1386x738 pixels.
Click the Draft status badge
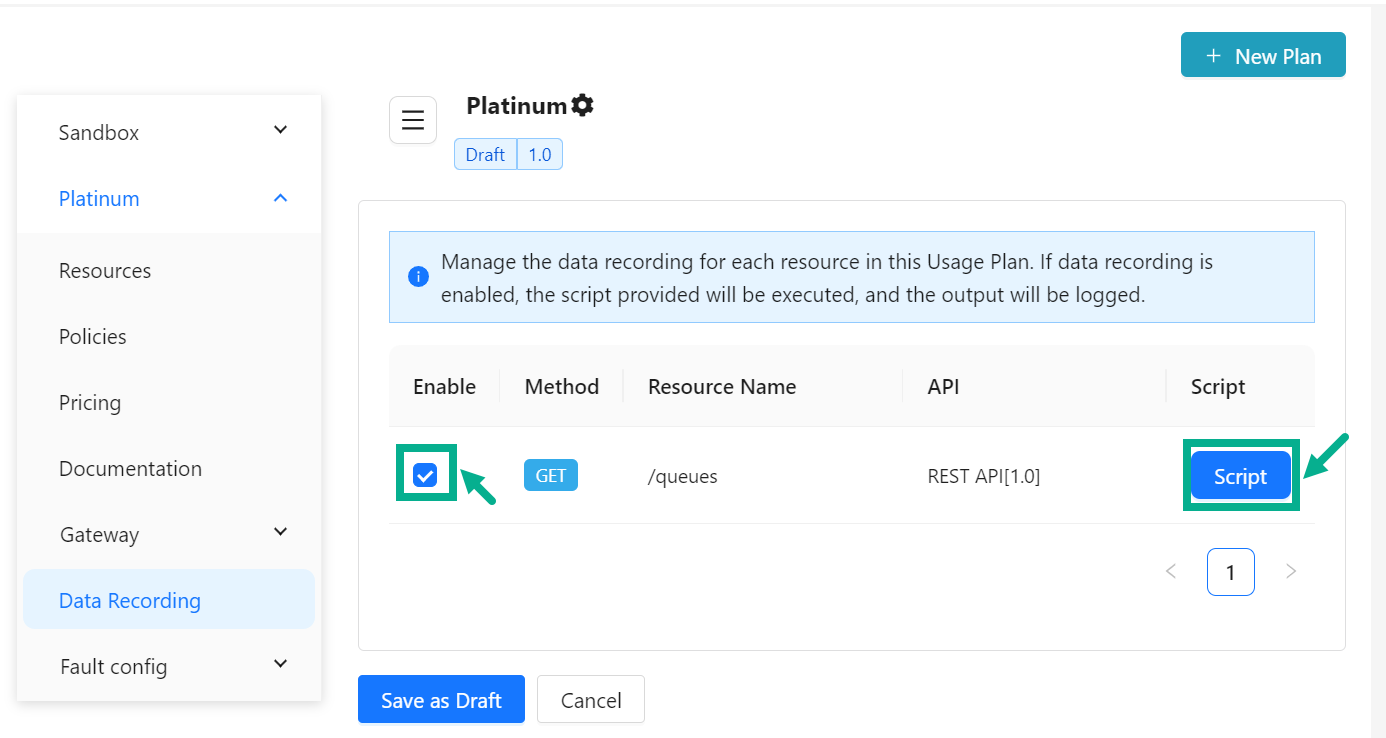484,154
